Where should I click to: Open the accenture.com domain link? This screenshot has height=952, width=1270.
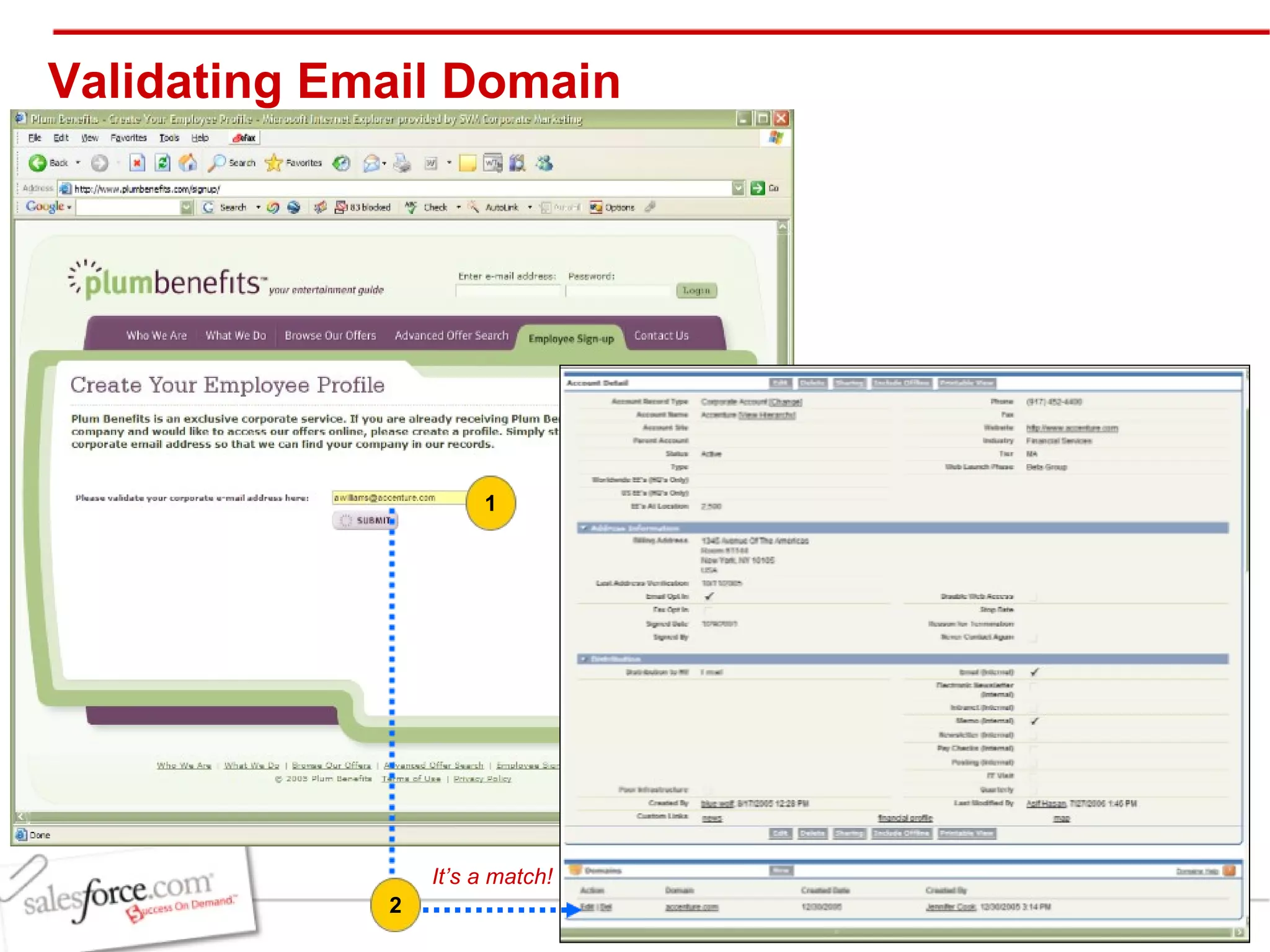pos(691,907)
